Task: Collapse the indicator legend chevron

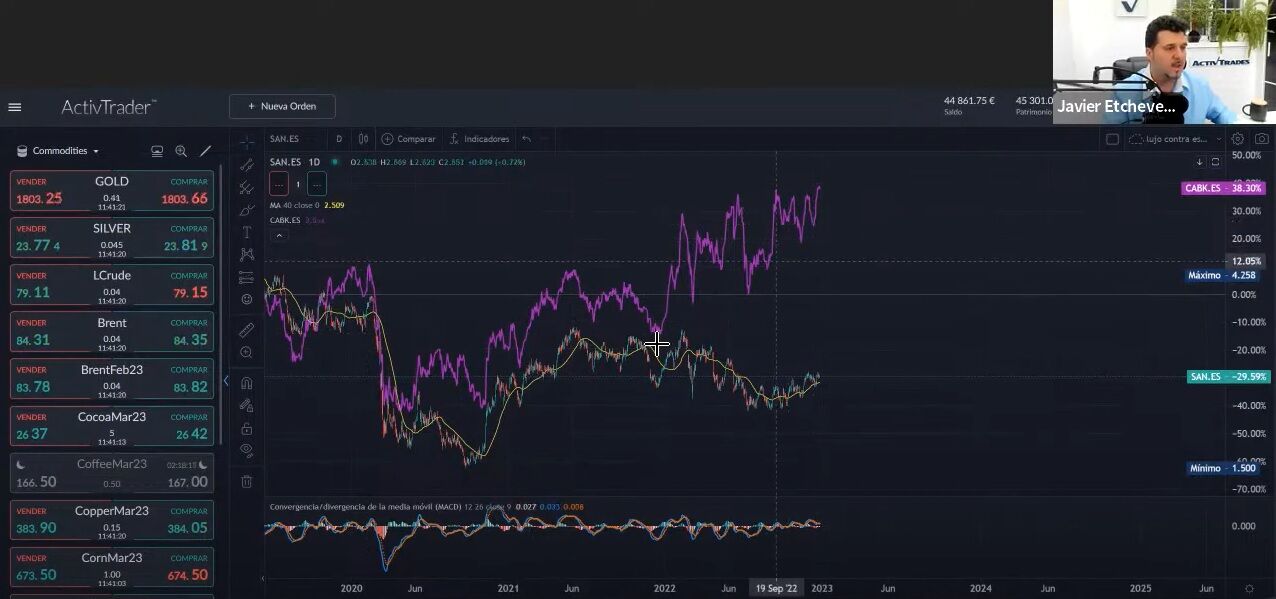Action: [x=279, y=236]
